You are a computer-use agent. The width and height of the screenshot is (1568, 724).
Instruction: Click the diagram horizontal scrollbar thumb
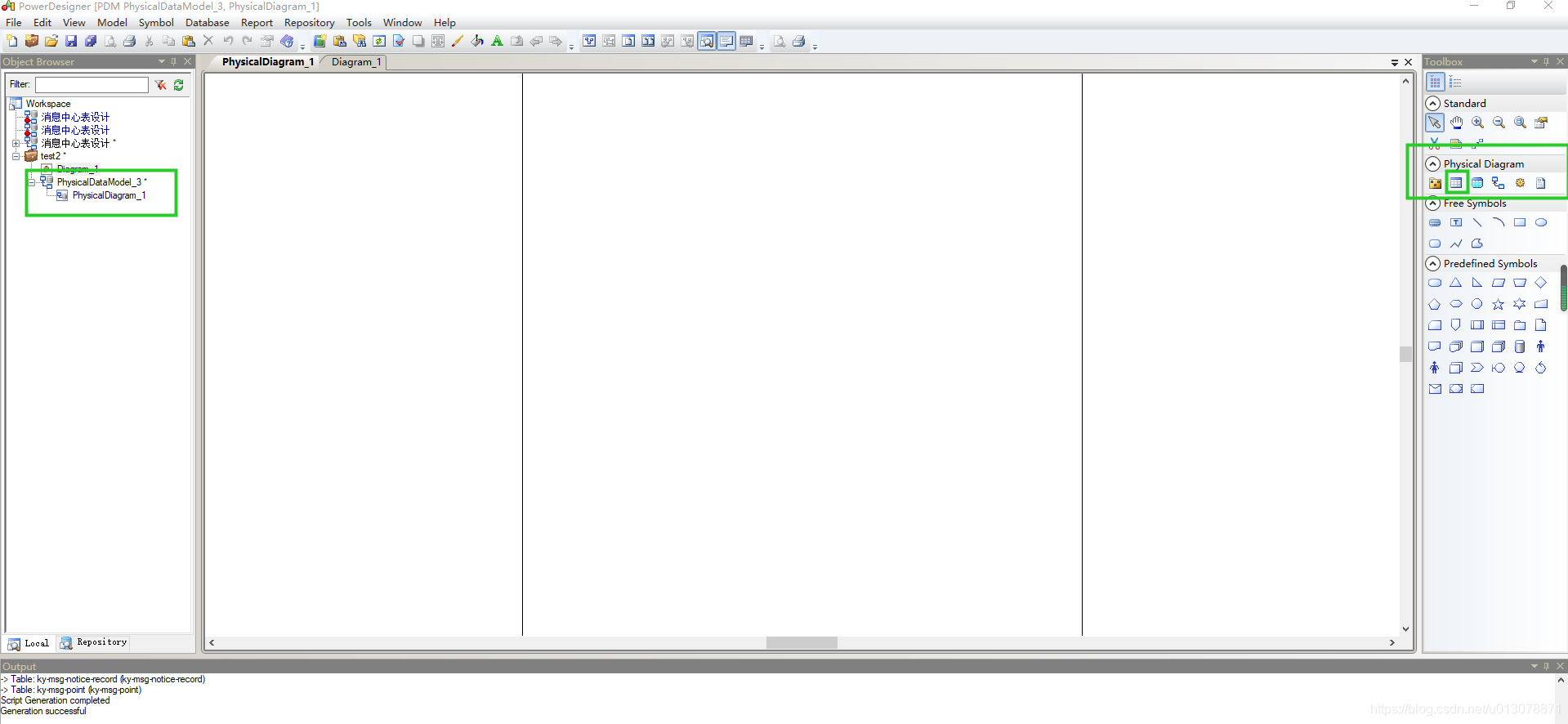coord(802,643)
